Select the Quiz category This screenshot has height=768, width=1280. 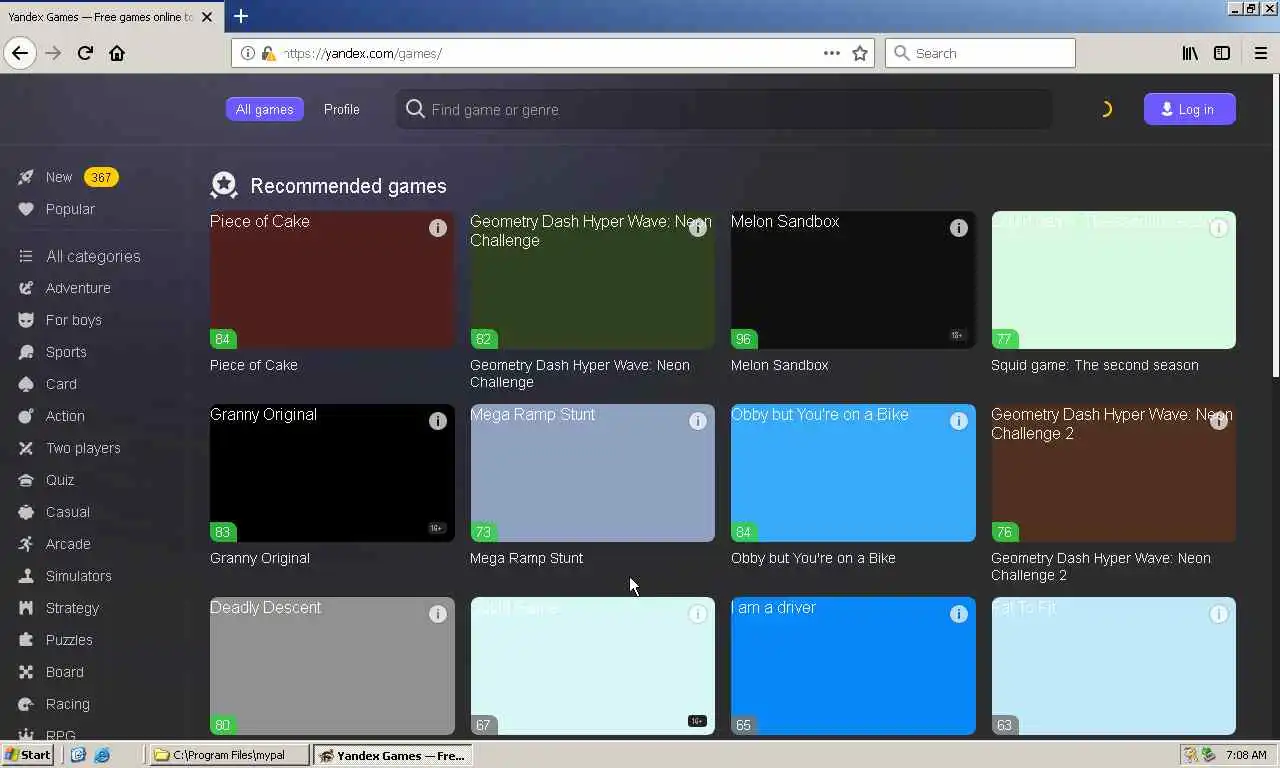[60, 480]
